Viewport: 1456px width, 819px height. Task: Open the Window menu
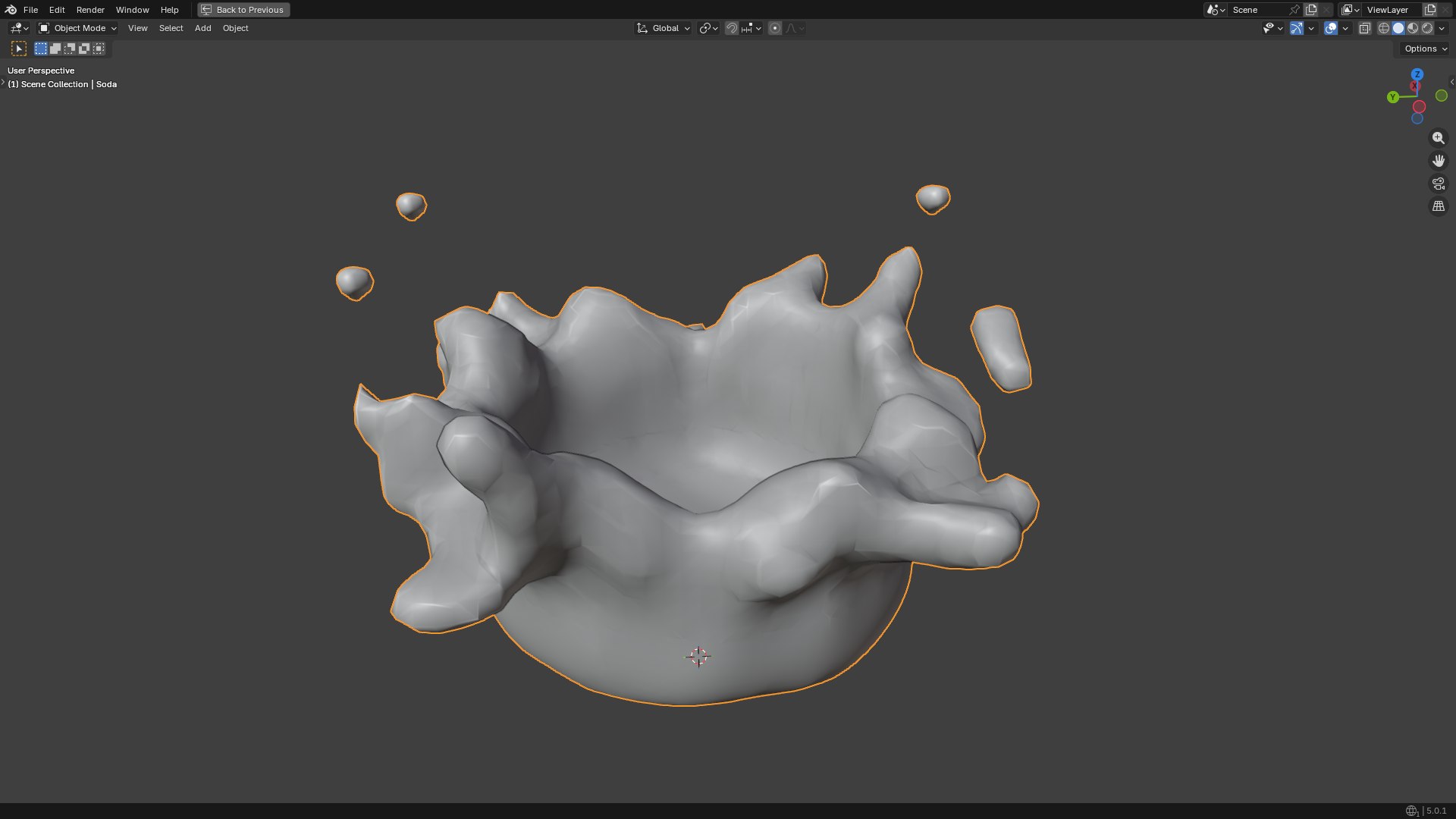132,10
